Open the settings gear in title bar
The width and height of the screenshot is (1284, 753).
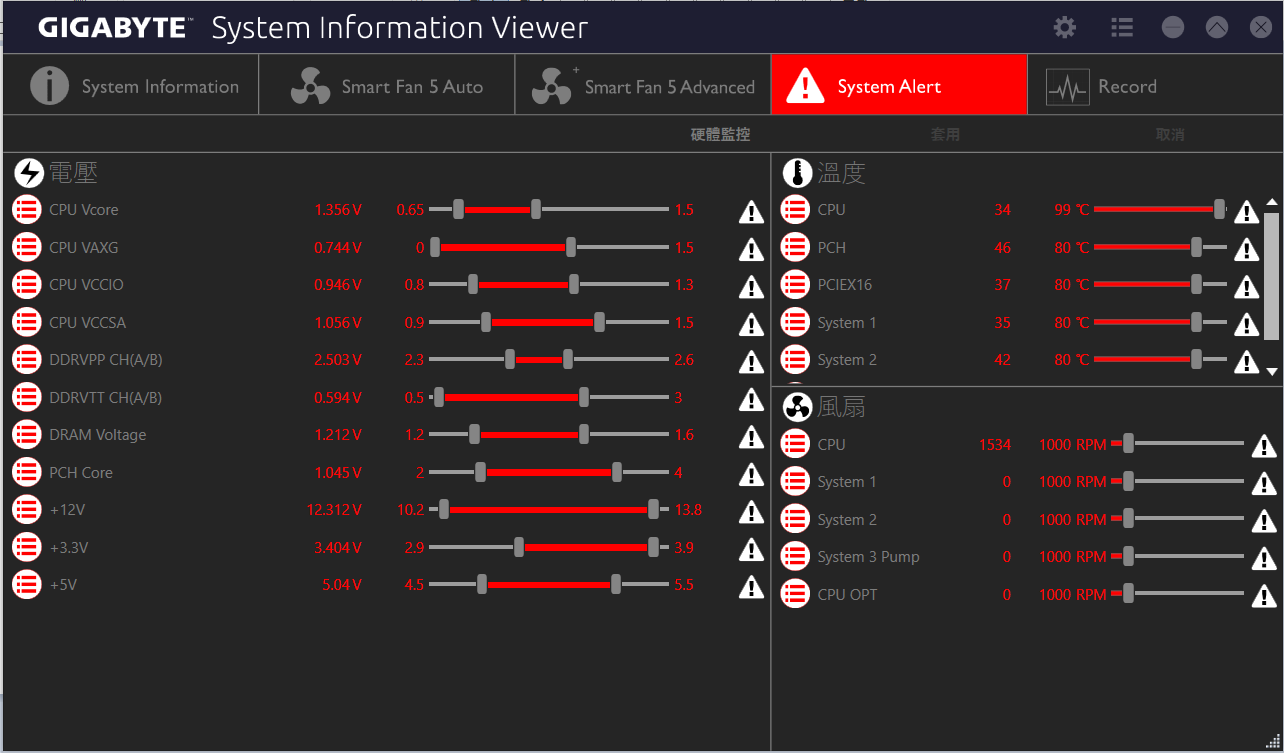[x=1065, y=27]
